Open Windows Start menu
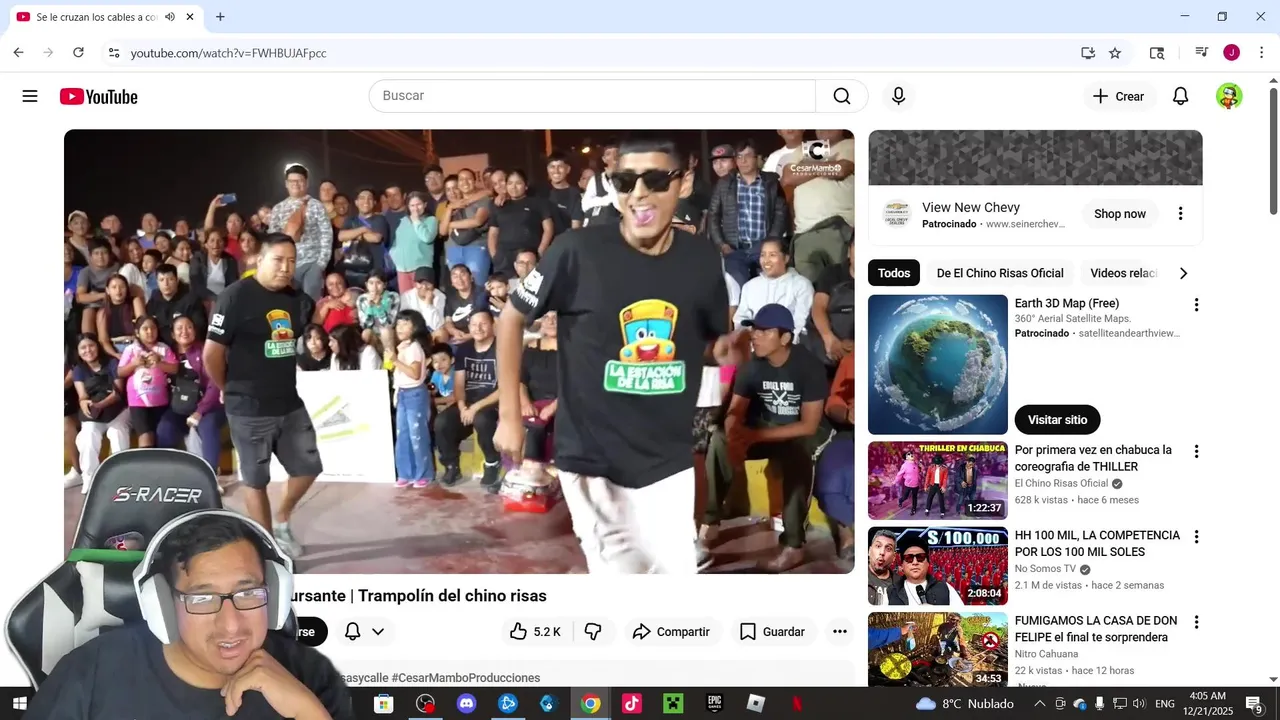Screen dimensions: 1280x720 coord(19,704)
